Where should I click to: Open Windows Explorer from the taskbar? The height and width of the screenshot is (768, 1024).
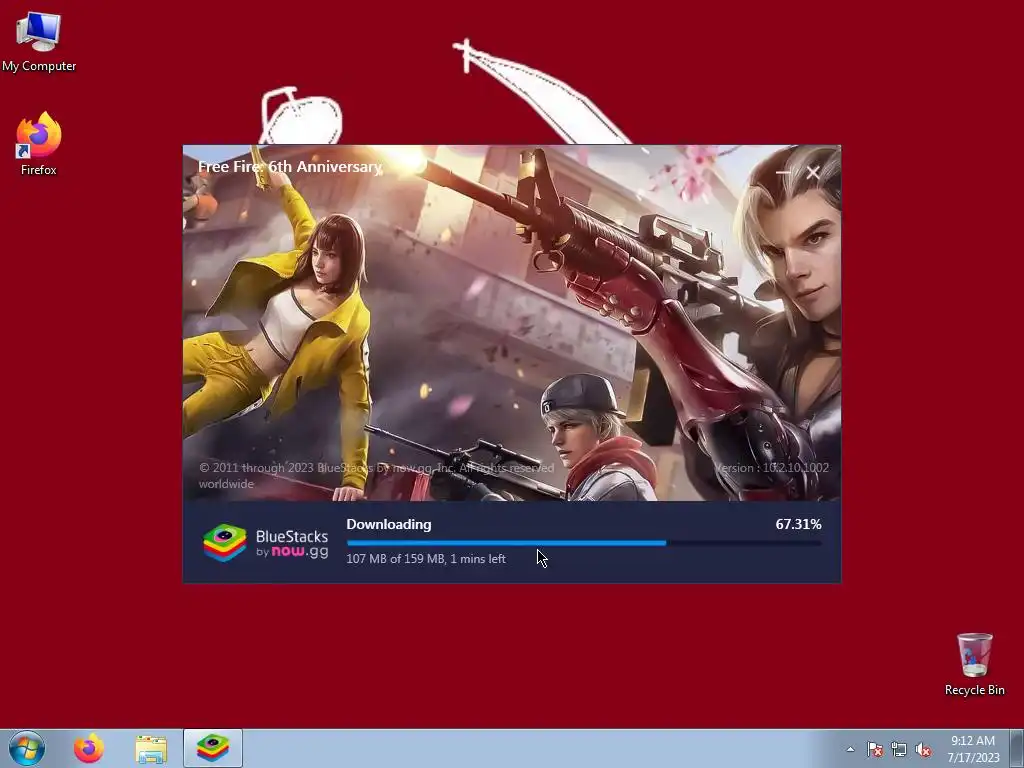click(x=151, y=748)
